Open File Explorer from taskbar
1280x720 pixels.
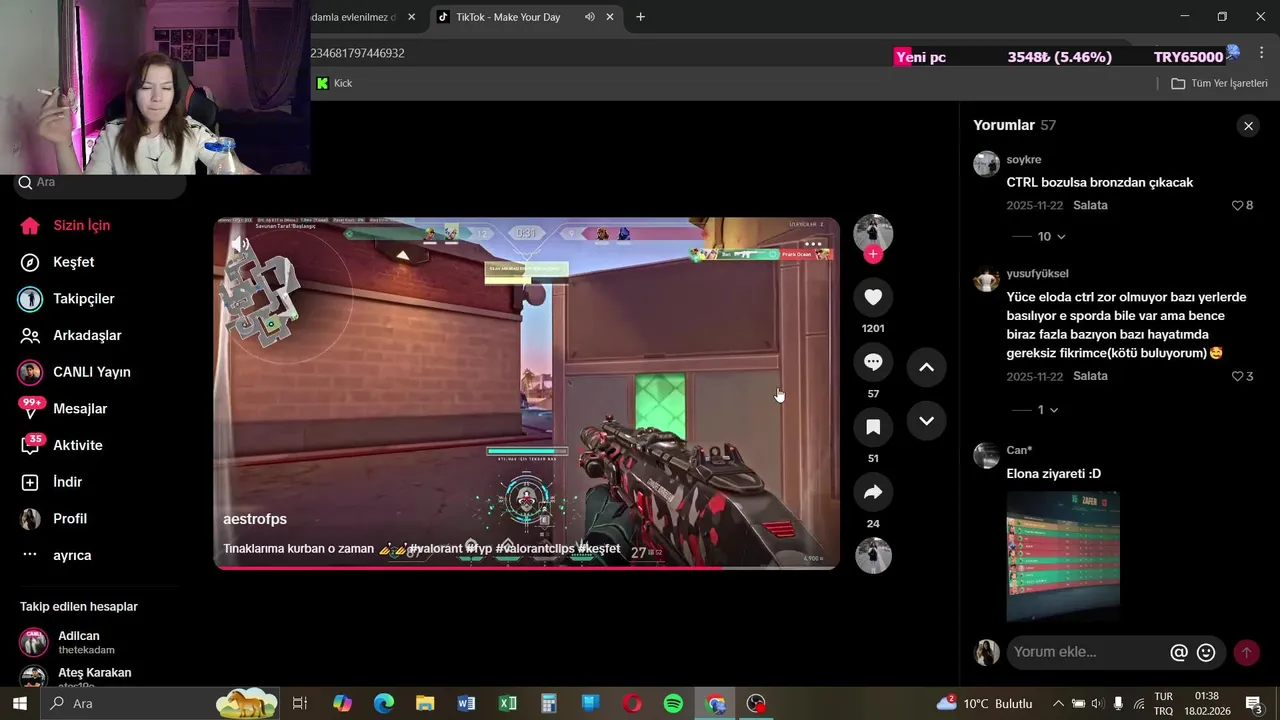point(425,704)
